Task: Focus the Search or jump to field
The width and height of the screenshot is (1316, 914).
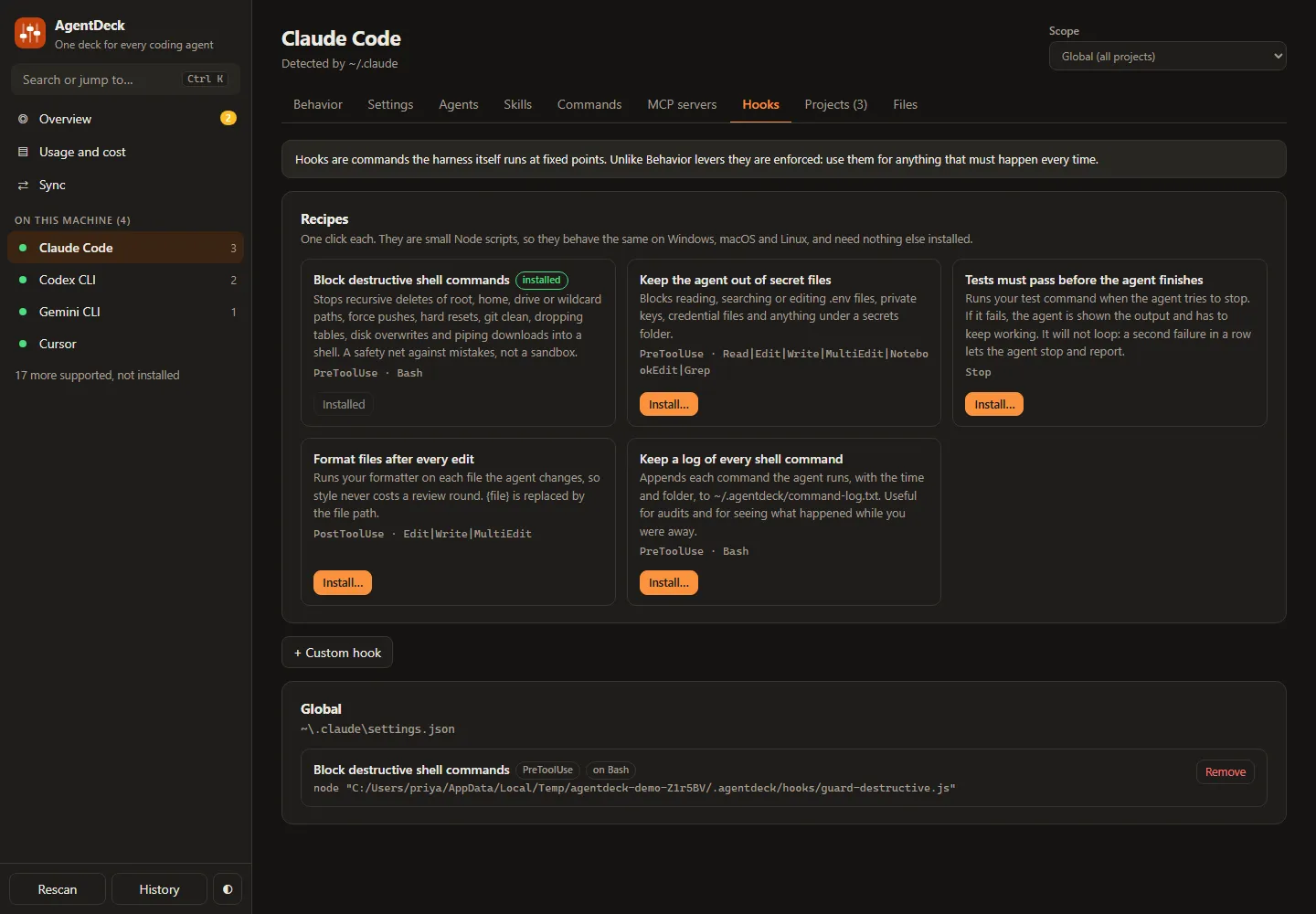Action: point(125,80)
